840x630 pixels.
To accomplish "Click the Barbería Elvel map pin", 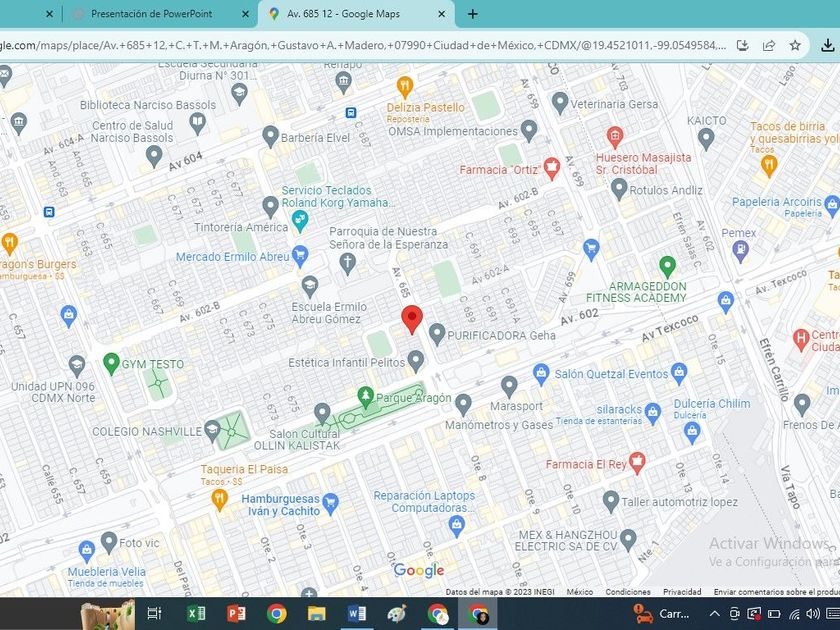I will coord(271,137).
